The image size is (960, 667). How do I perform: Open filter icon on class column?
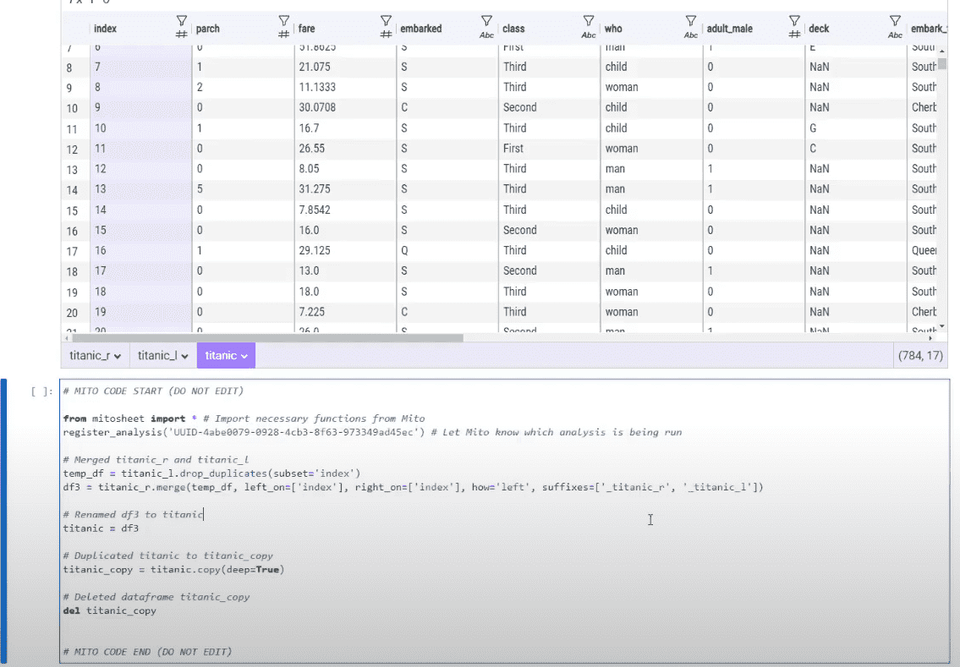588,21
